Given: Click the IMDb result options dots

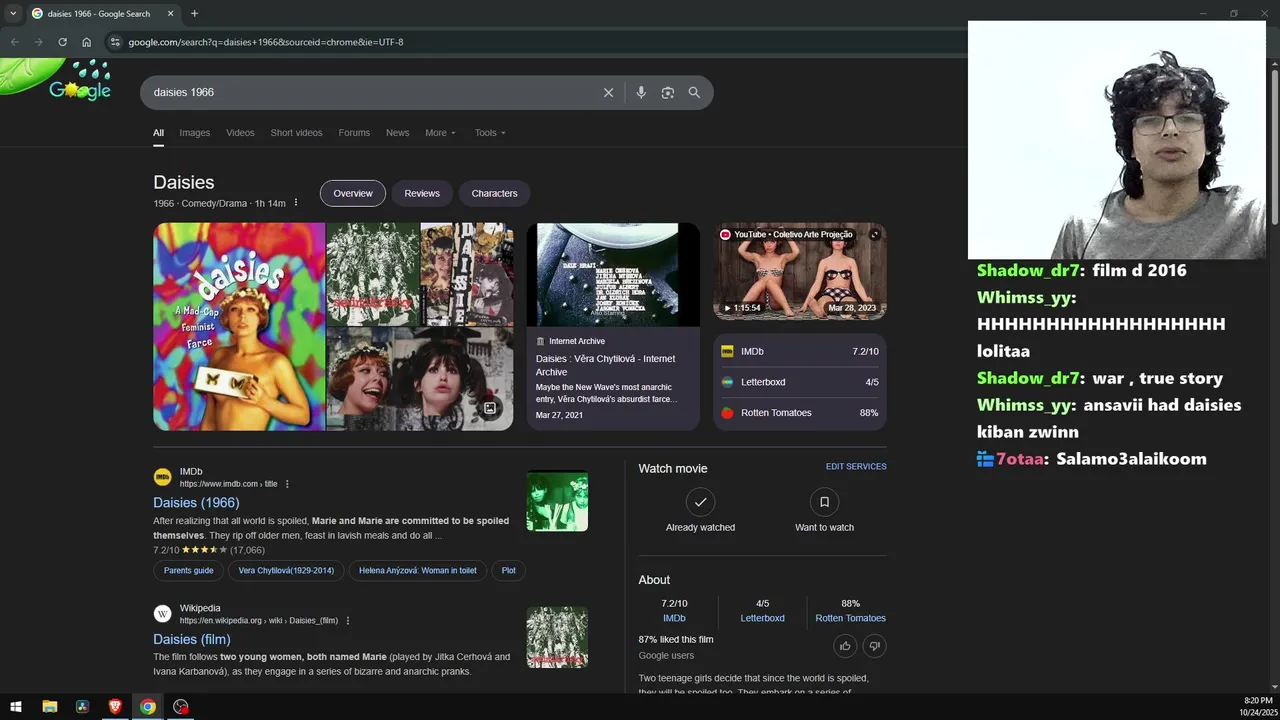Looking at the screenshot, I should click(287, 484).
